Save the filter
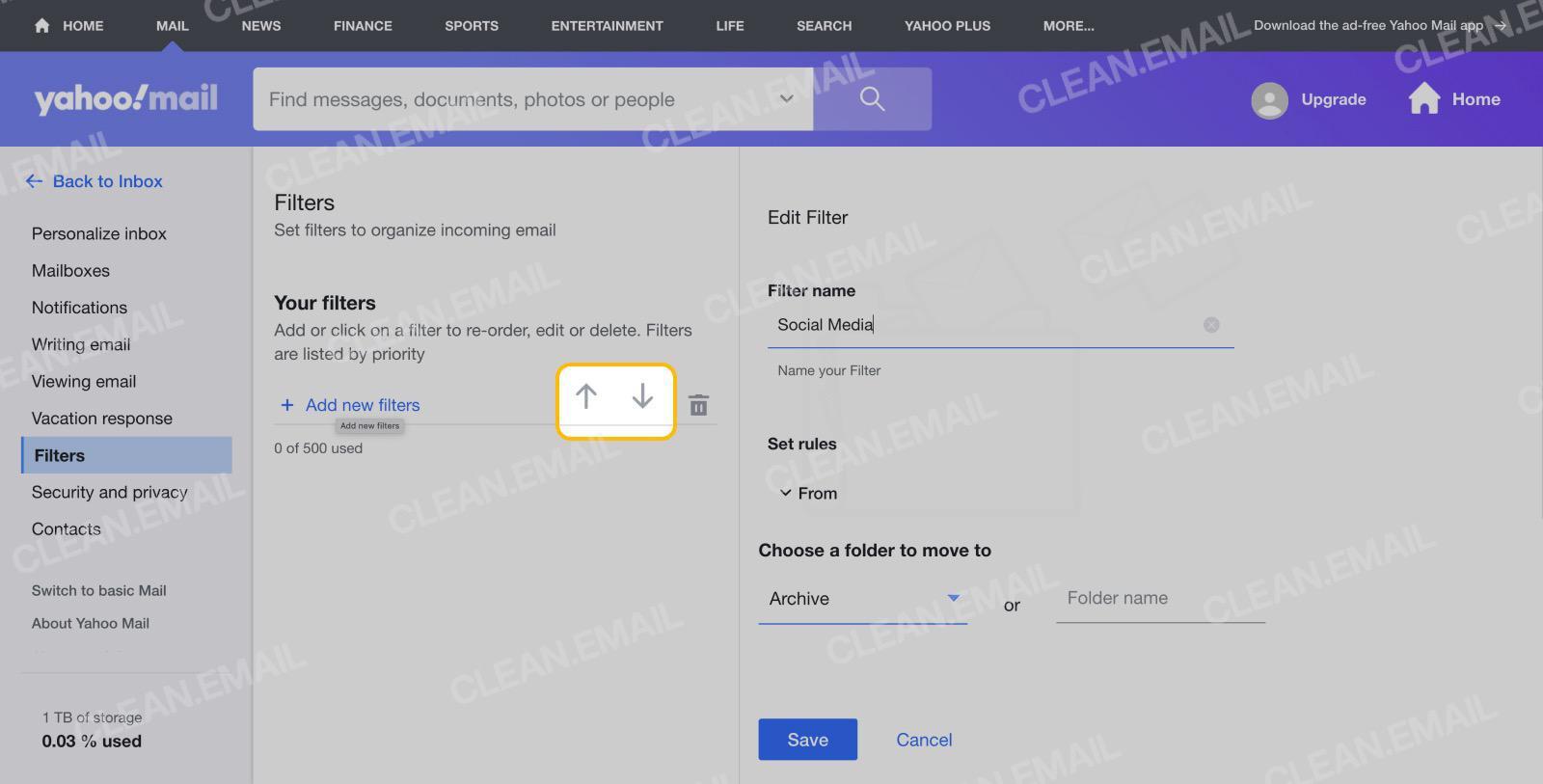Image resolution: width=1543 pixels, height=784 pixels. (x=807, y=740)
